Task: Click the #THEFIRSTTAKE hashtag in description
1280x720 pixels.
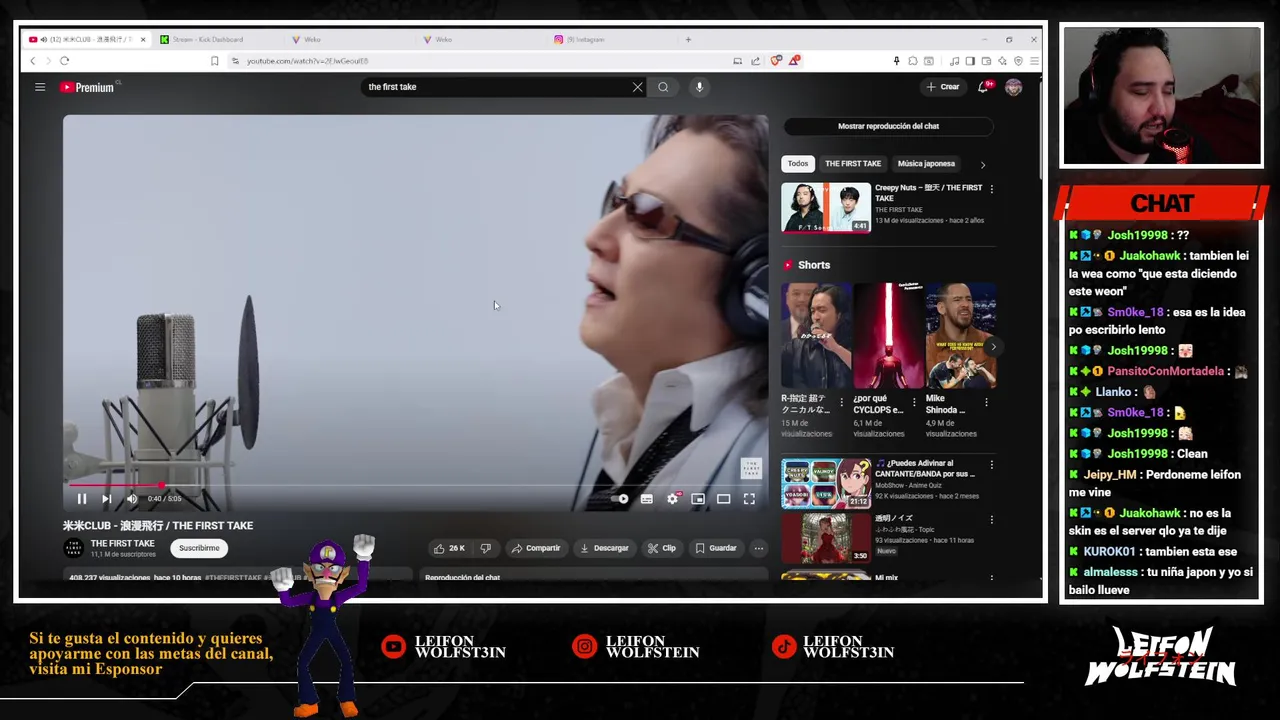Action: click(233, 577)
